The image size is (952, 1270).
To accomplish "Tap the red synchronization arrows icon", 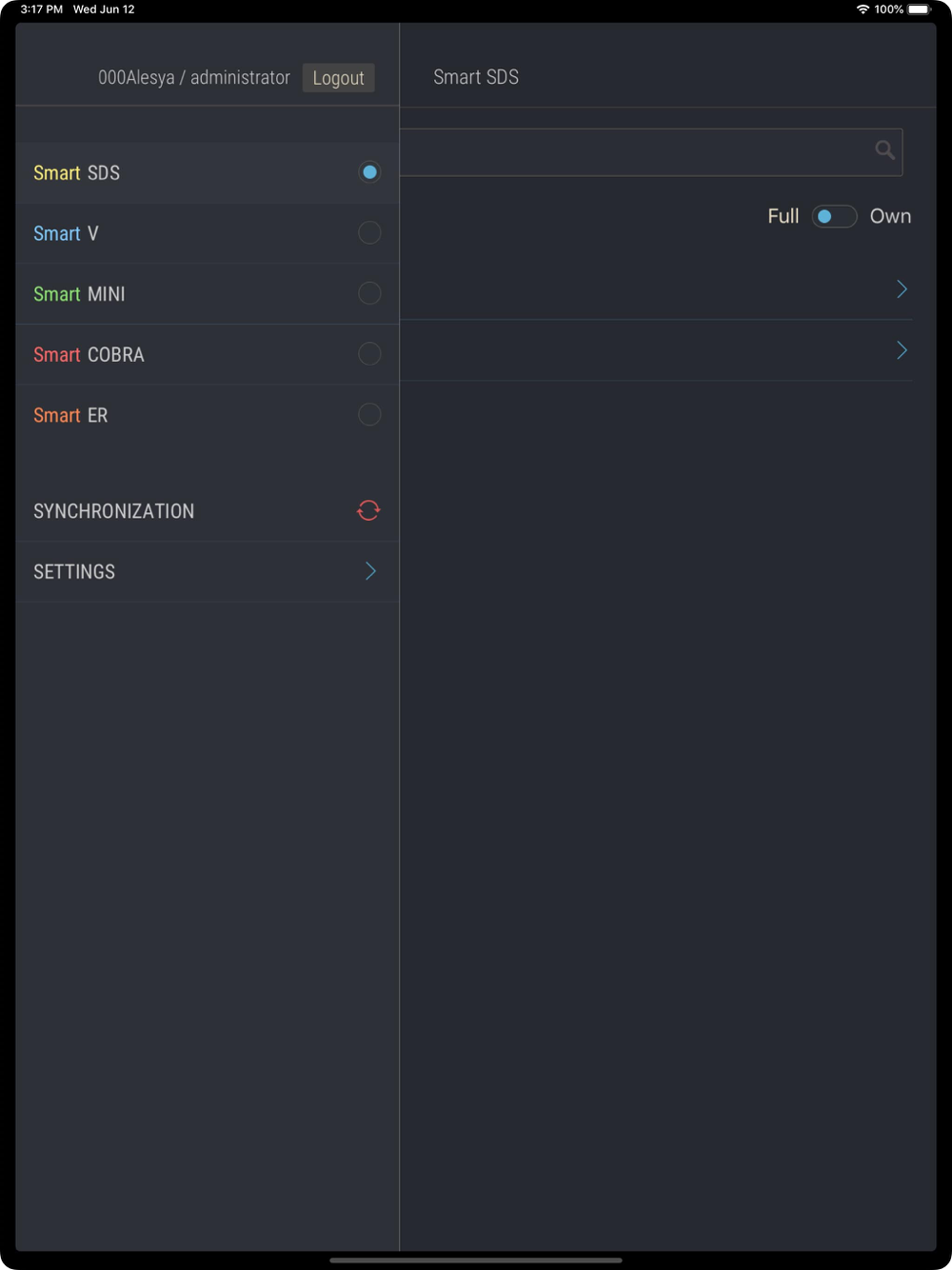I will [368, 510].
